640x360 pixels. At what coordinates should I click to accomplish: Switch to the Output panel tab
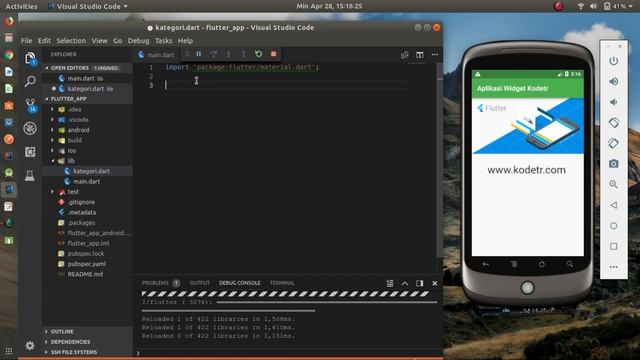pos(200,283)
